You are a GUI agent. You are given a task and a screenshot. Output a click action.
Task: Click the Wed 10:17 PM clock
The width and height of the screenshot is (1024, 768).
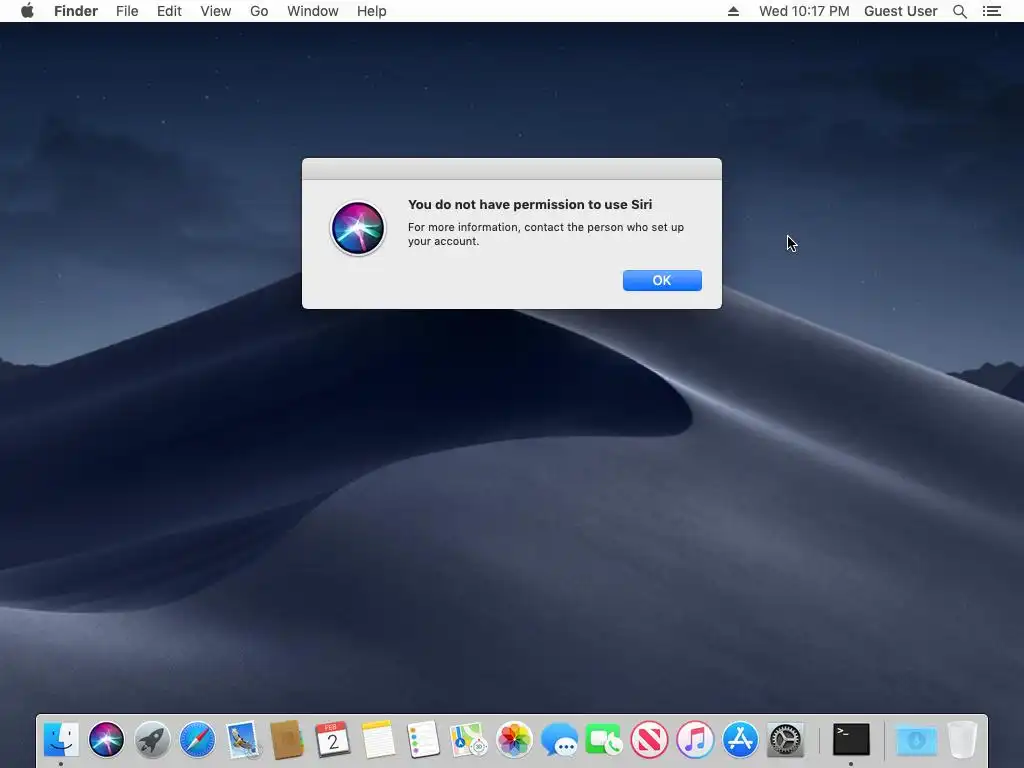(804, 11)
